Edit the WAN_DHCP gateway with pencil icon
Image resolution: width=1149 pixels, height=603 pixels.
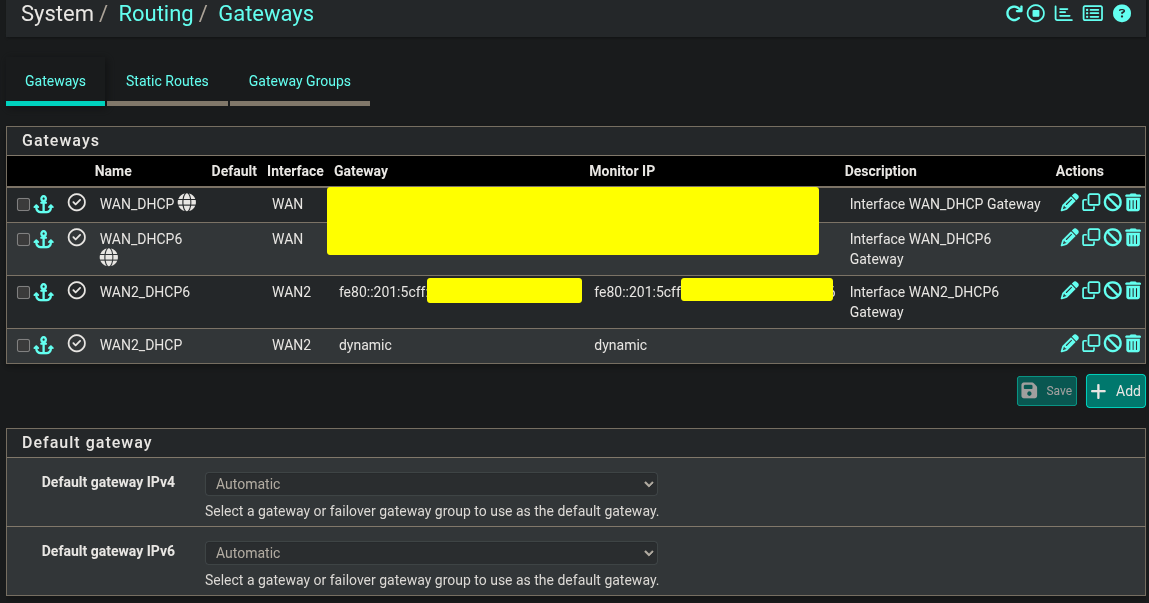[x=1069, y=204]
